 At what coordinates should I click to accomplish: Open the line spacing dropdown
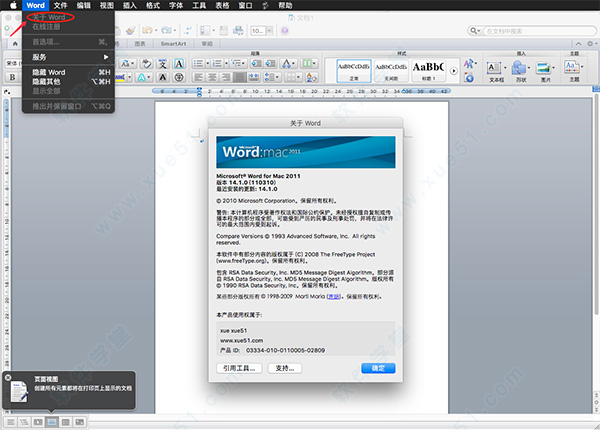click(x=277, y=78)
